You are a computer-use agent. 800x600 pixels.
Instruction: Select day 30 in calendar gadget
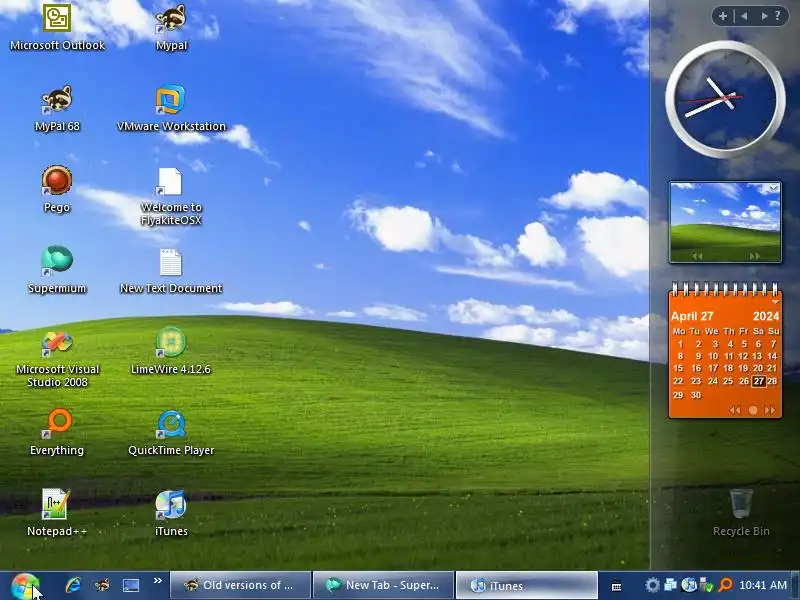[696, 395]
